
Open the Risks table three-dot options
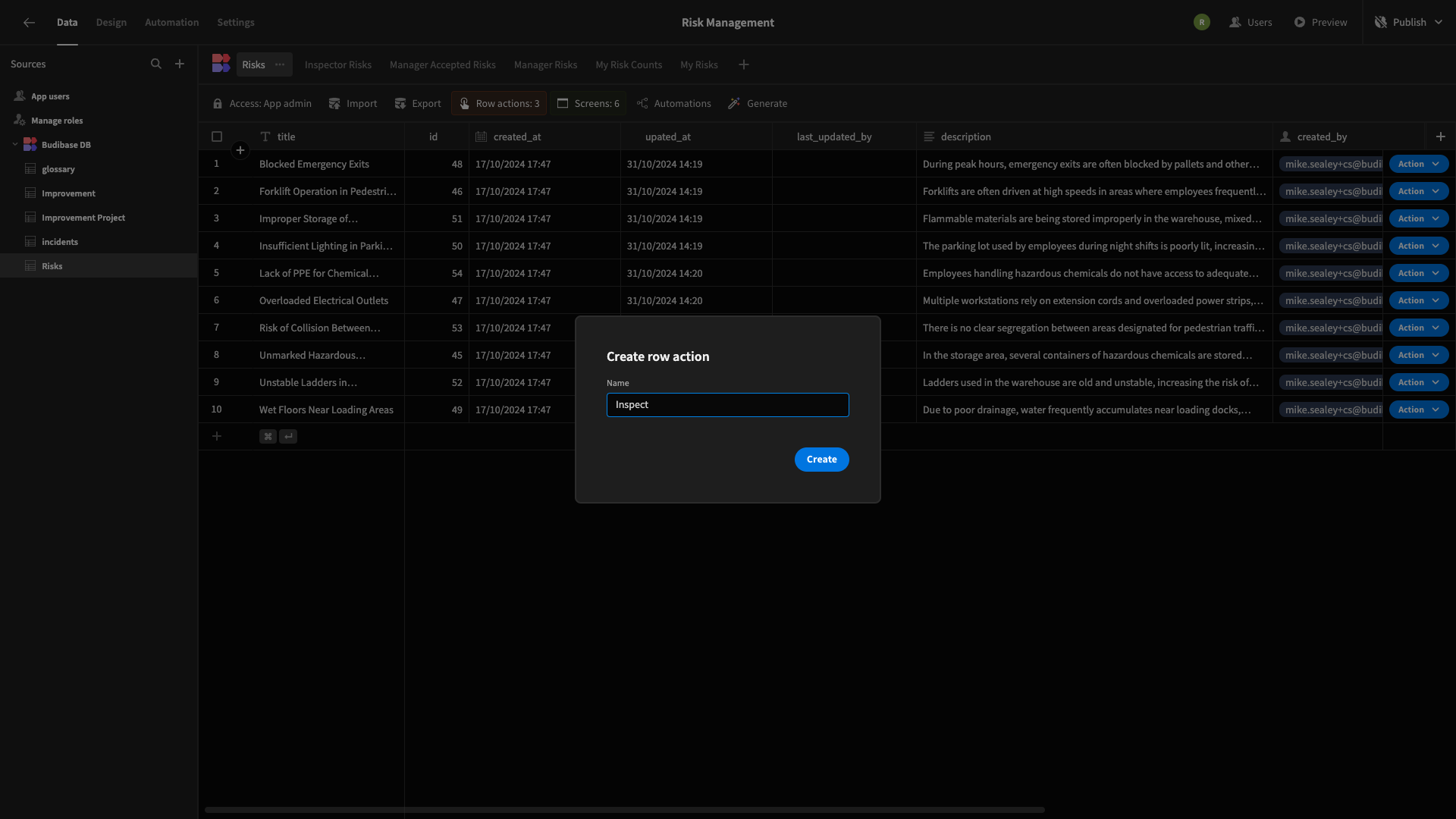280,64
